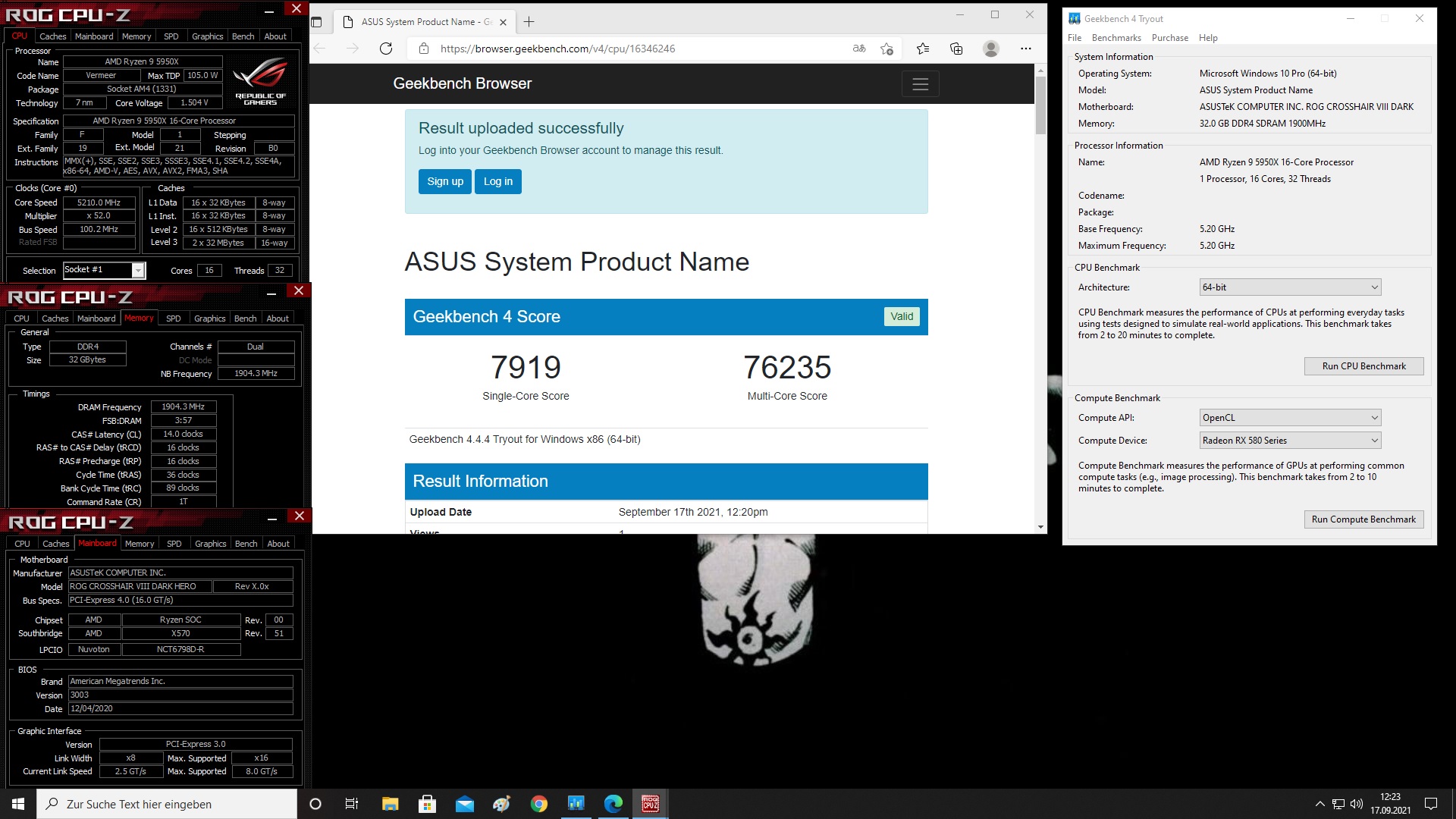The image size is (1456, 819).
Task: Open Architecture 64-bit dropdown
Action: pos(1290,287)
